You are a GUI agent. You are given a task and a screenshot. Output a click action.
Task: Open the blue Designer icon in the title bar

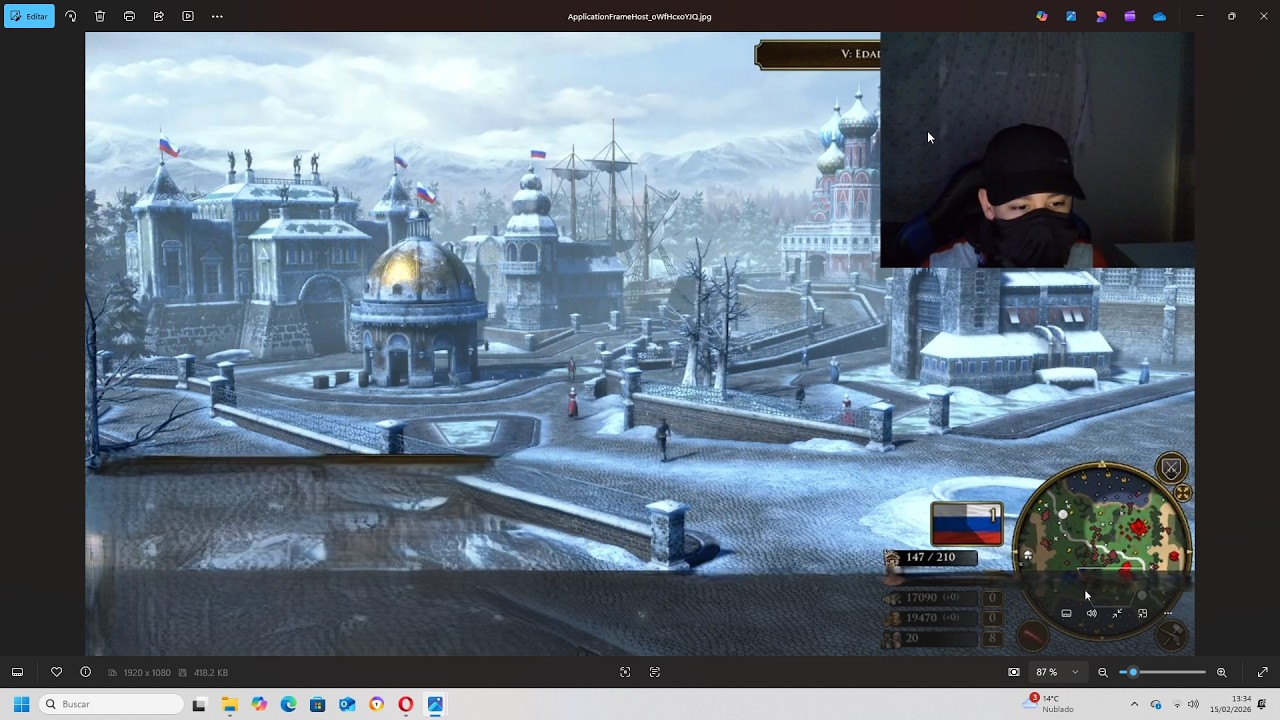pos(1071,16)
